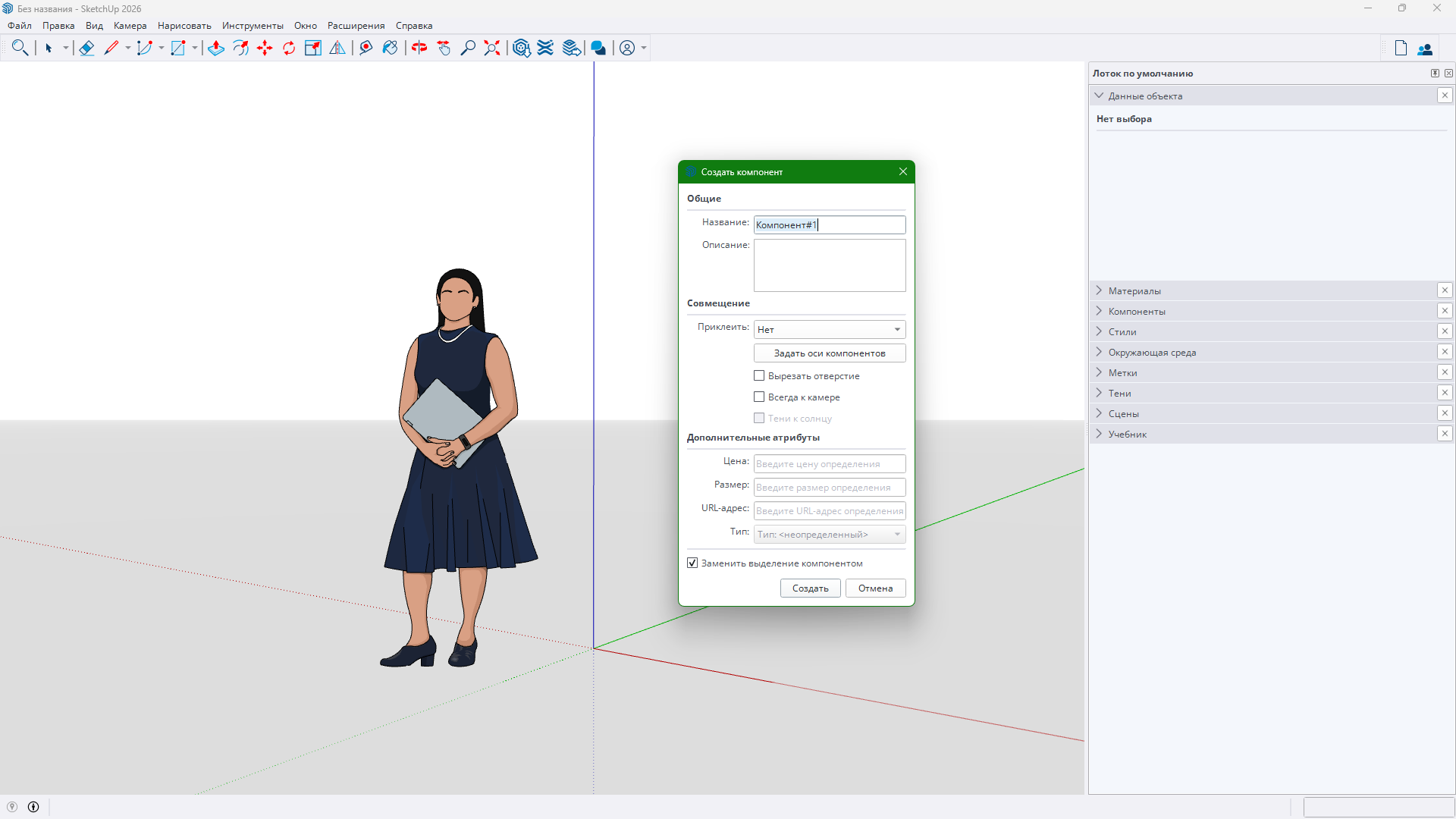The width and height of the screenshot is (1456, 819).
Task: Open the 'Приклеить' dropdown
Action: [x=830, y=330]
